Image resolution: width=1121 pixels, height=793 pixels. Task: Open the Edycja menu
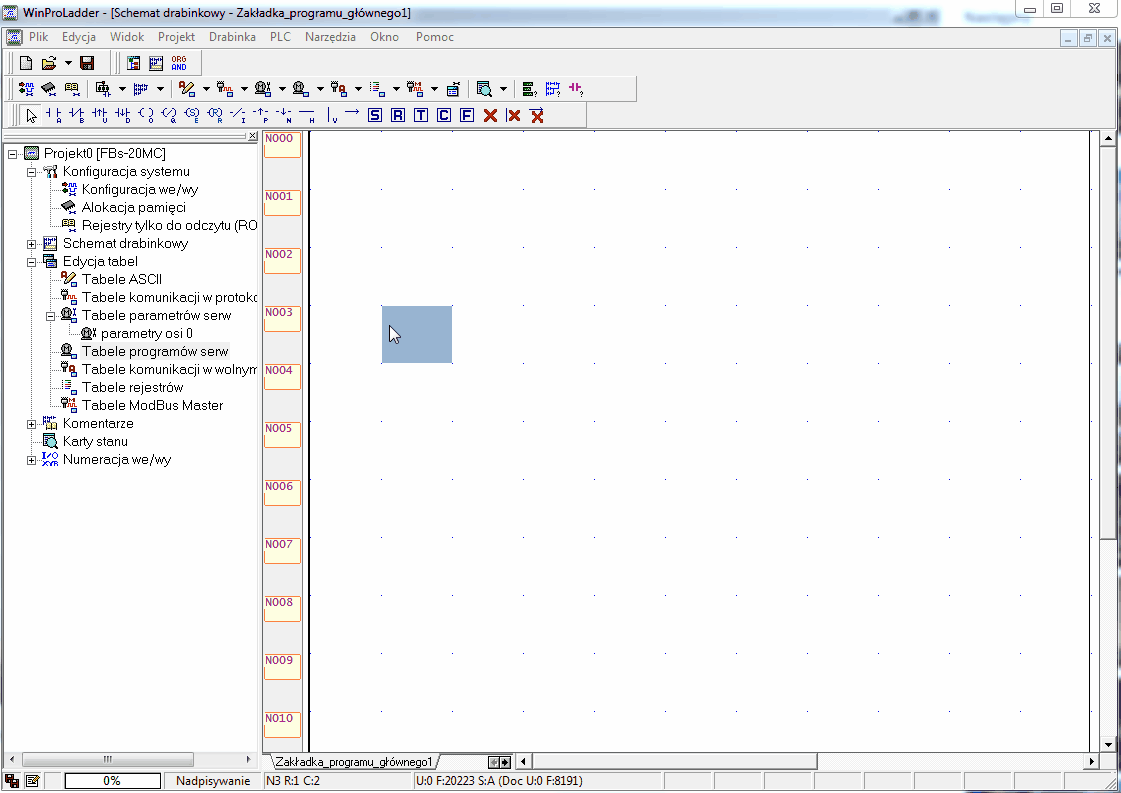(79, 37)
